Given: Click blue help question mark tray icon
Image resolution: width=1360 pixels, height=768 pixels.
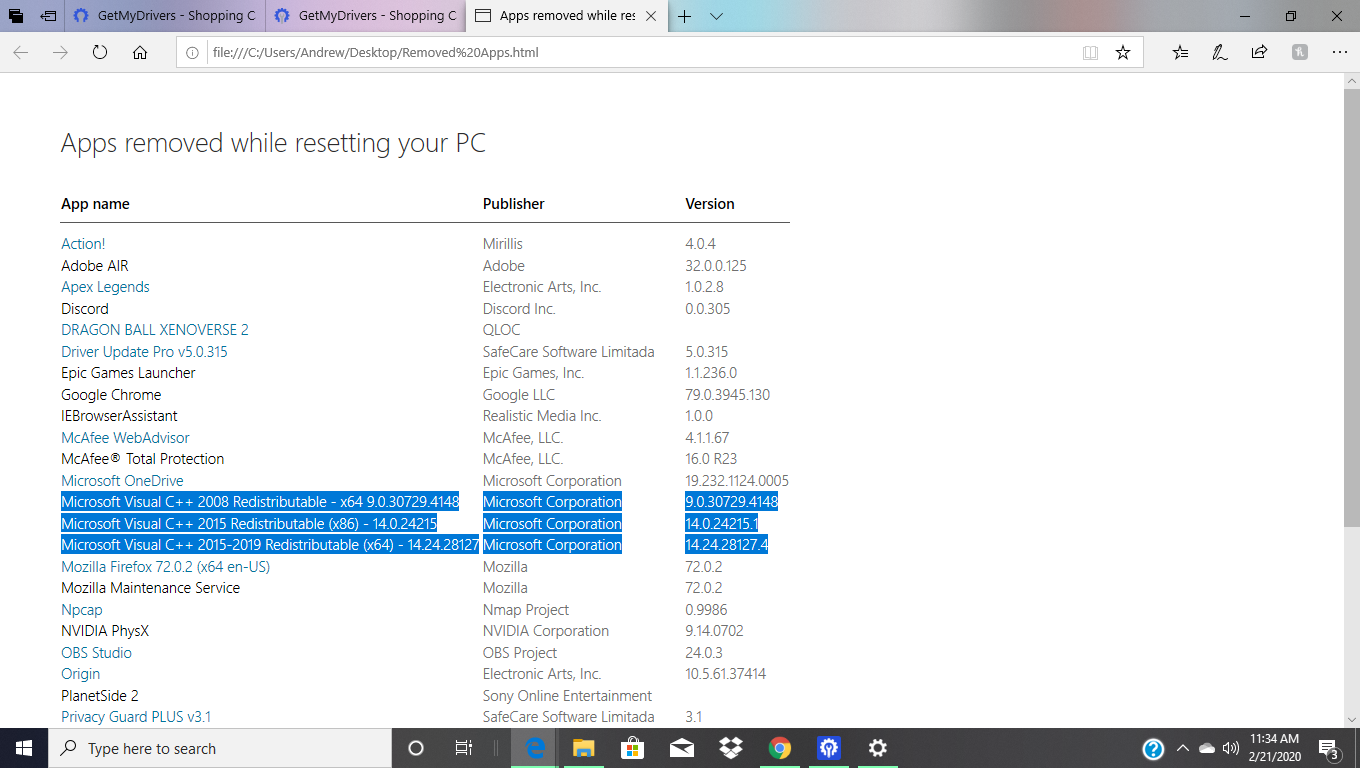Looking at the screenshot, I should (1153, 748).
